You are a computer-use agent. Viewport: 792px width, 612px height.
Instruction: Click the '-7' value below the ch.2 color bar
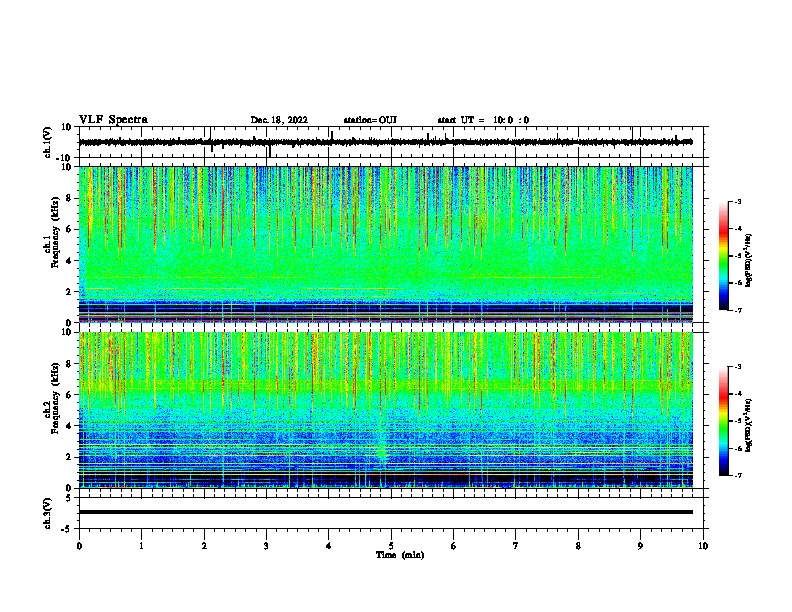[737, 475]
